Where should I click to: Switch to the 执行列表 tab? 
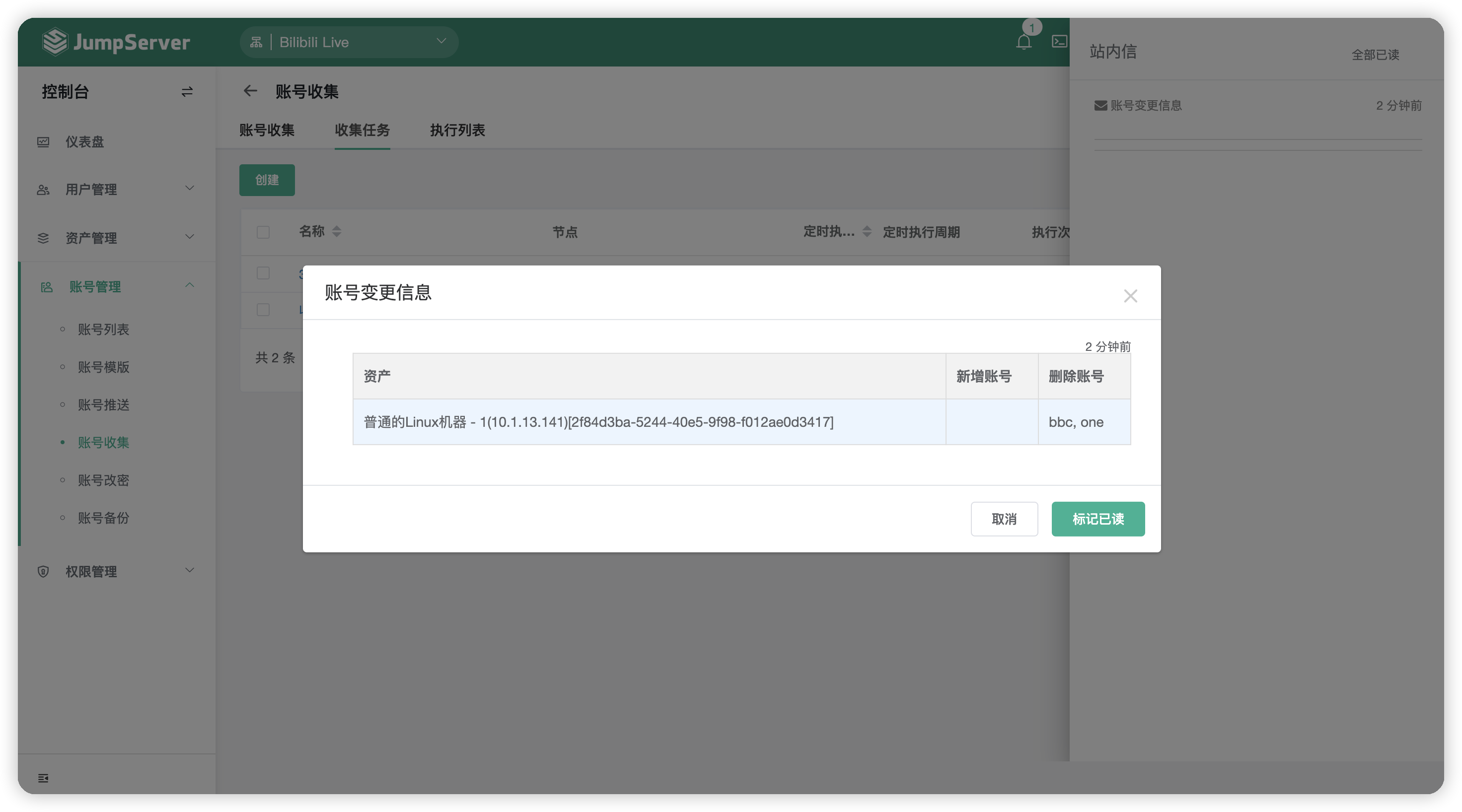pyautogui.click(x=457, y=130)
